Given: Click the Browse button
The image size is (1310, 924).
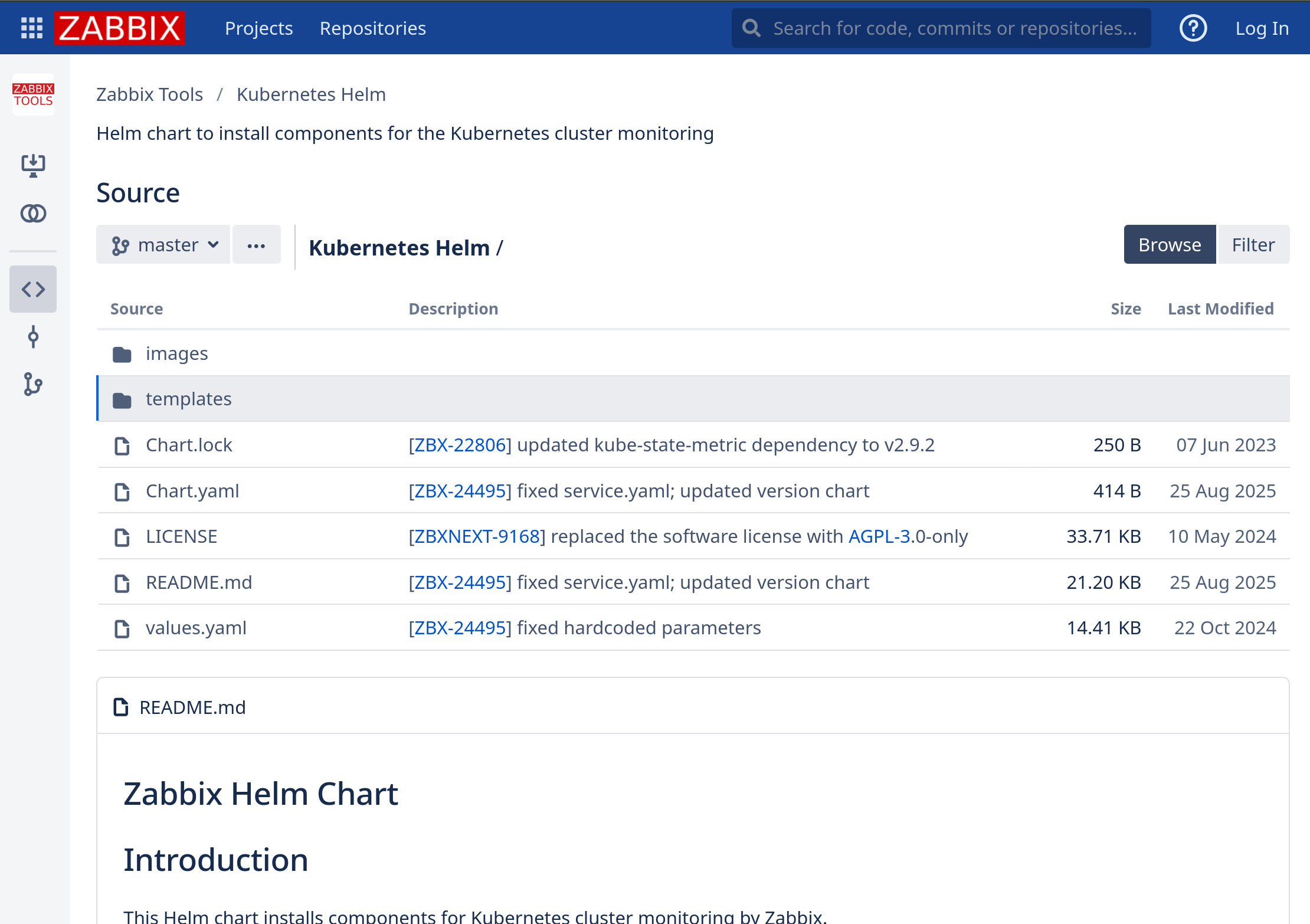Looking at the screenshot, I should (1170, 244).
